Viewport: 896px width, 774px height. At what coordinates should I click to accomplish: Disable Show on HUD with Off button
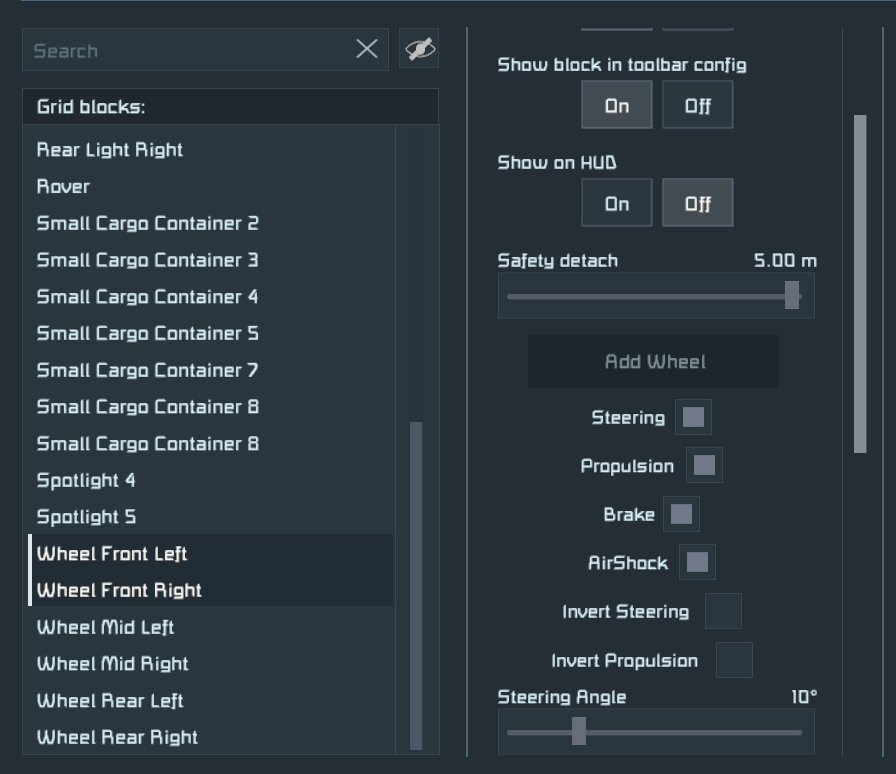(697, 203)
